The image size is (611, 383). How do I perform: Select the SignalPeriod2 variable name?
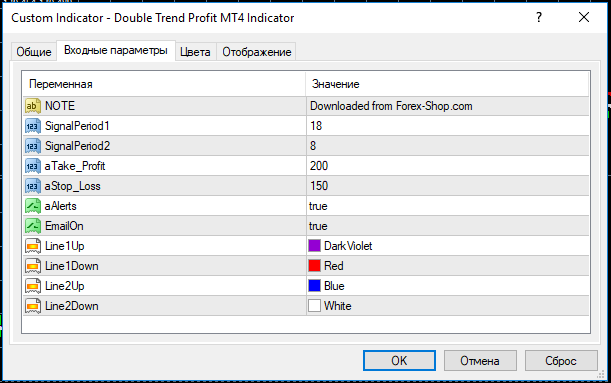coord(78,146)
